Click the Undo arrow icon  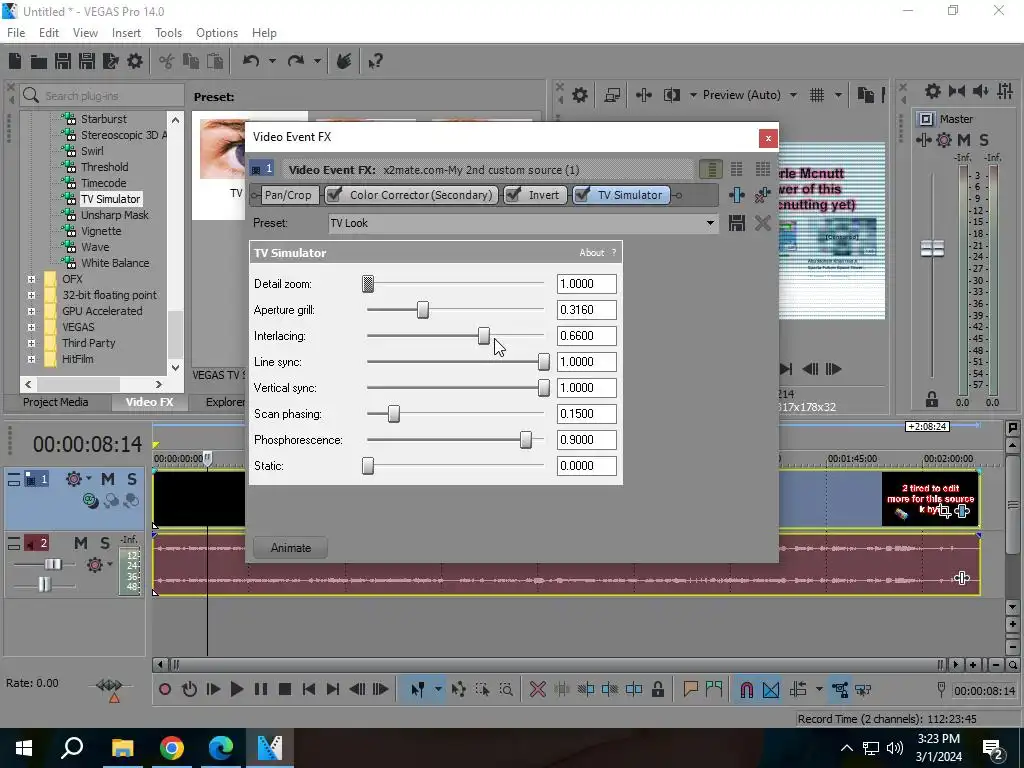251,61
